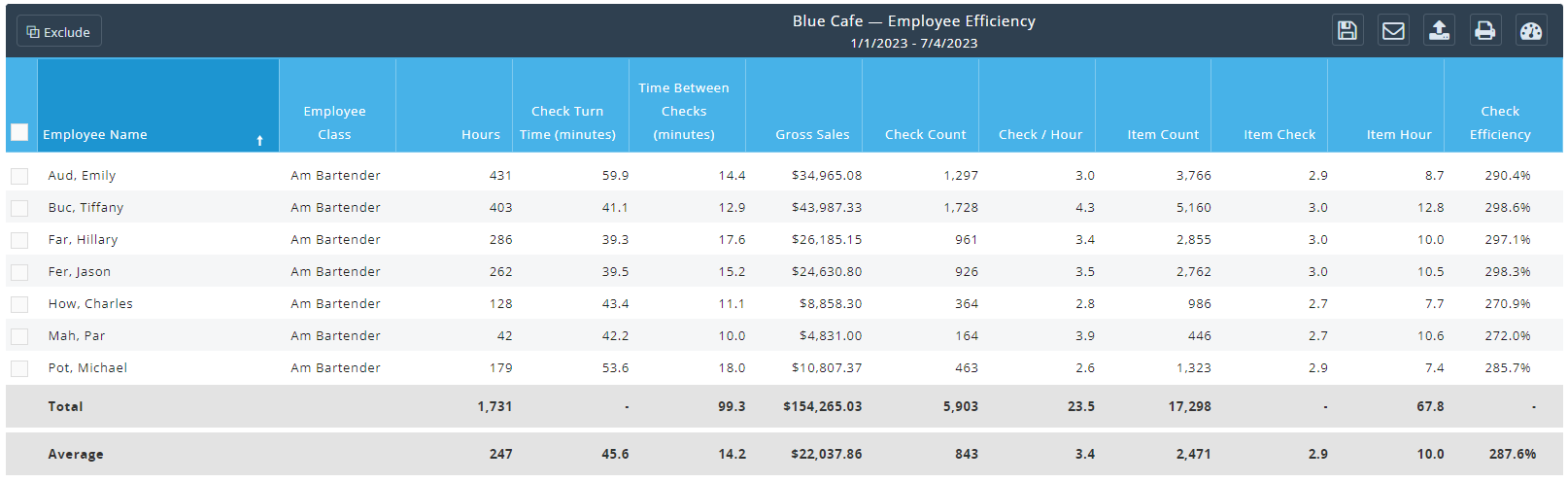Toggle the select-all header checkbox
1568x482 pixels.
click(x=19, y=132)
